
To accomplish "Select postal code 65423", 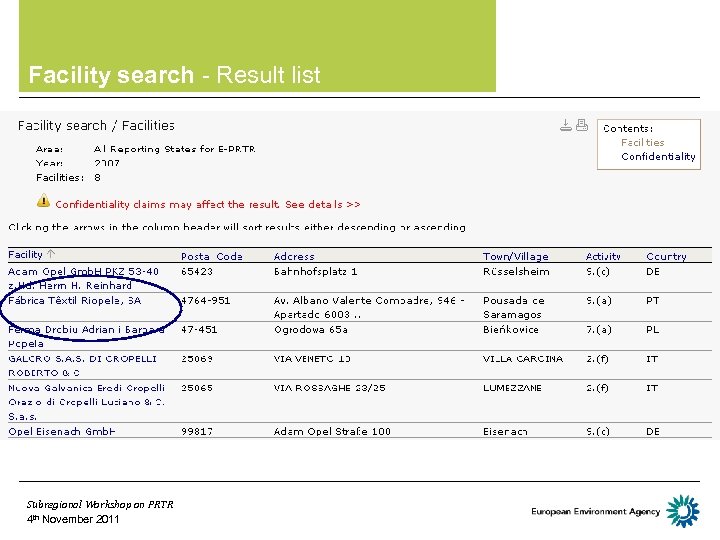I will point(197,271).
